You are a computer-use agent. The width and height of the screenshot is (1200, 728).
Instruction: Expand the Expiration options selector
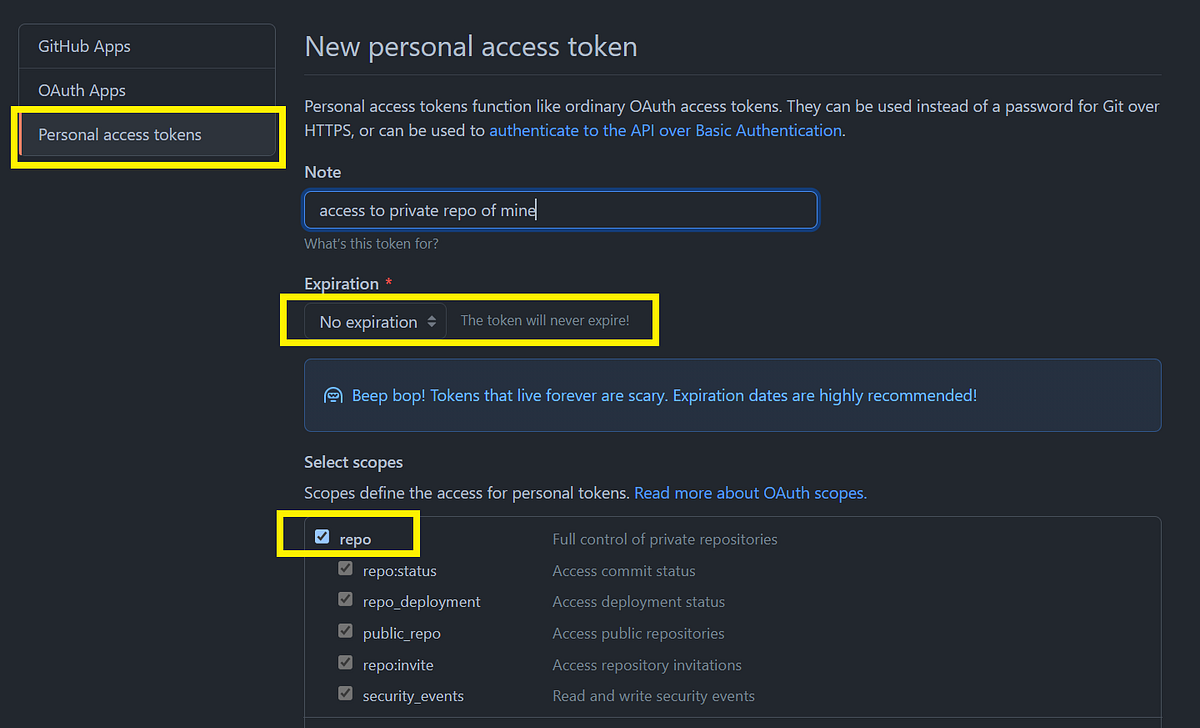click(x=375, y=321)
